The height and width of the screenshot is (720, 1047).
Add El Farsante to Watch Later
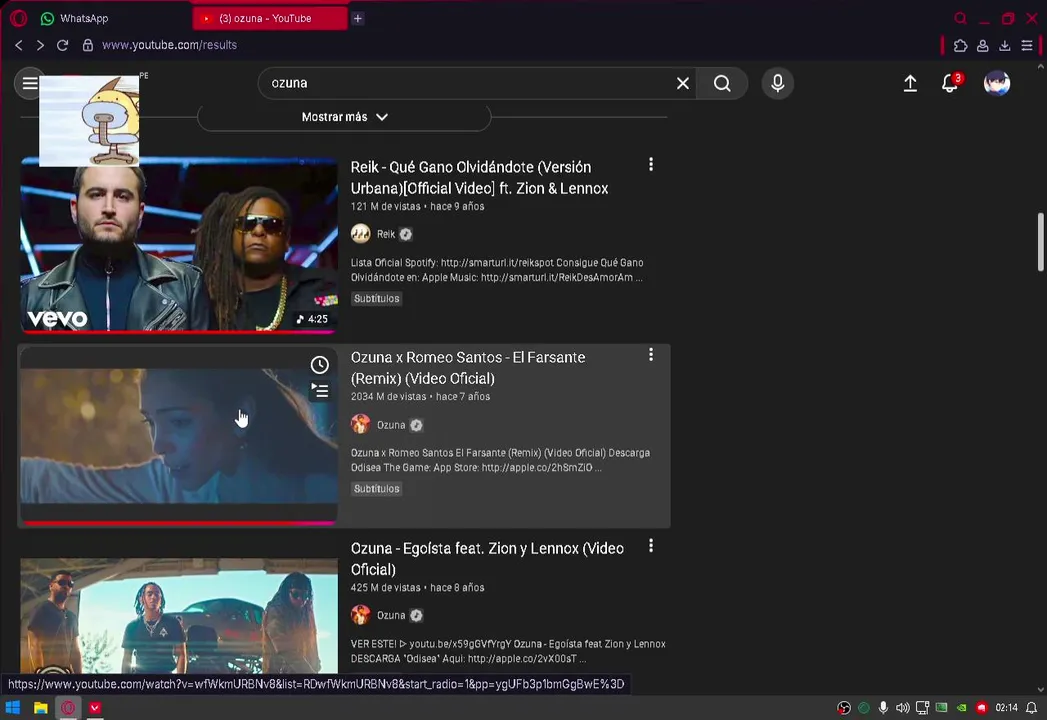click(320, 365)
